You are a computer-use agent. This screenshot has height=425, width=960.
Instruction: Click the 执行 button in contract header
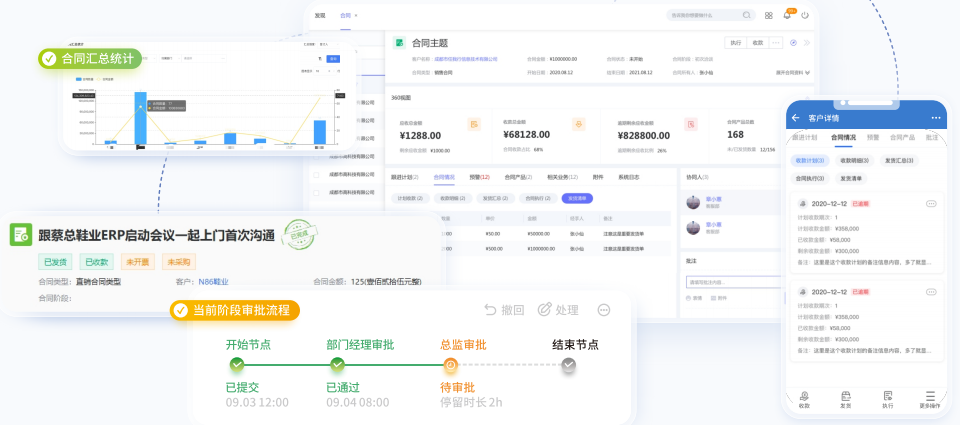[x=736, y=43]
